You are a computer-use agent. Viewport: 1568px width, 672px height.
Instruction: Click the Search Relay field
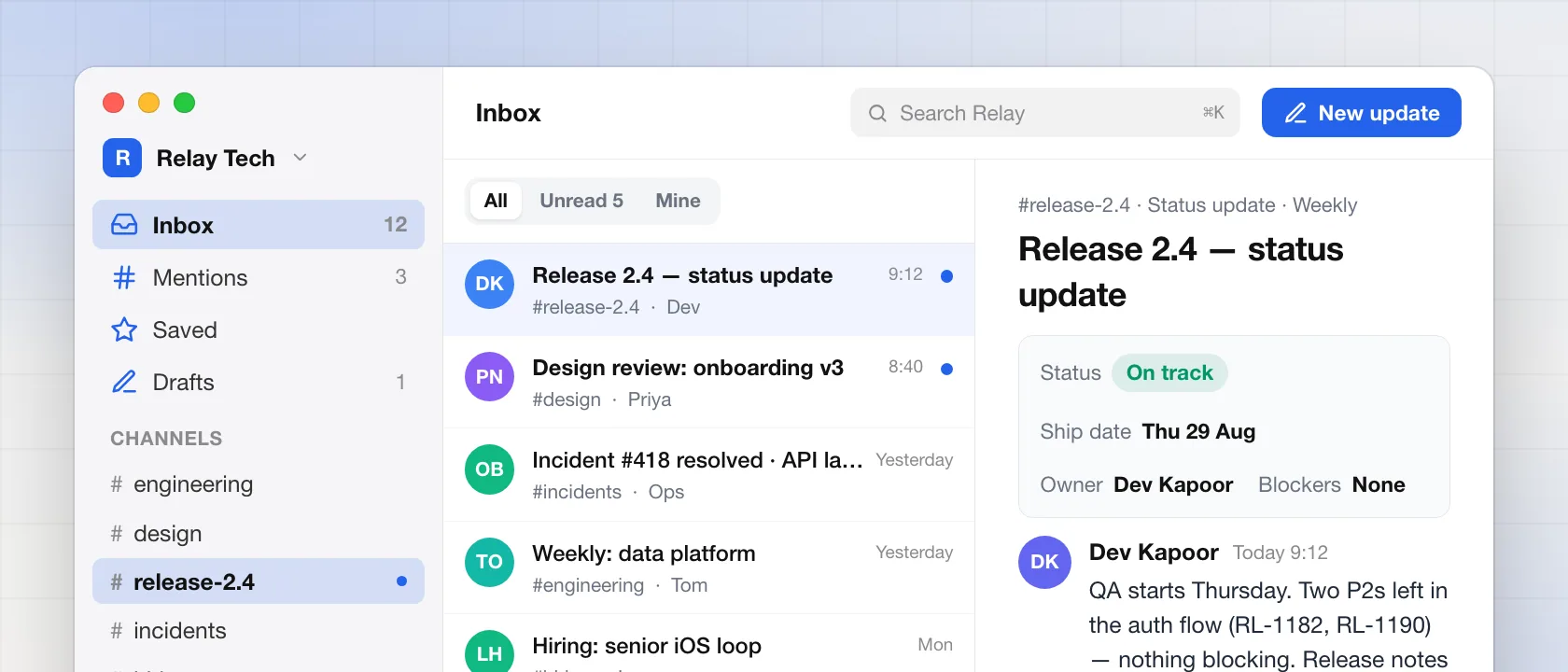pos(1045,113)
